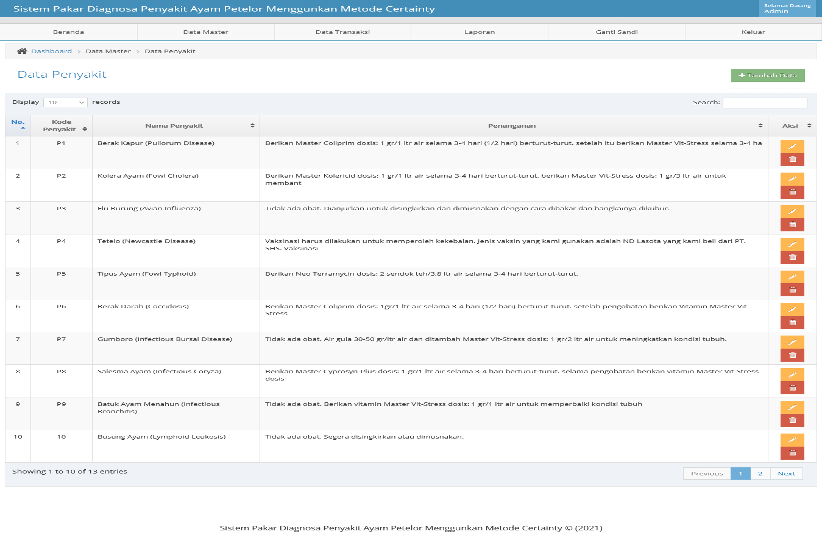Remove Gumboro entry with trash icon
This screenshot has height=540, width=822.
(792, 355)
